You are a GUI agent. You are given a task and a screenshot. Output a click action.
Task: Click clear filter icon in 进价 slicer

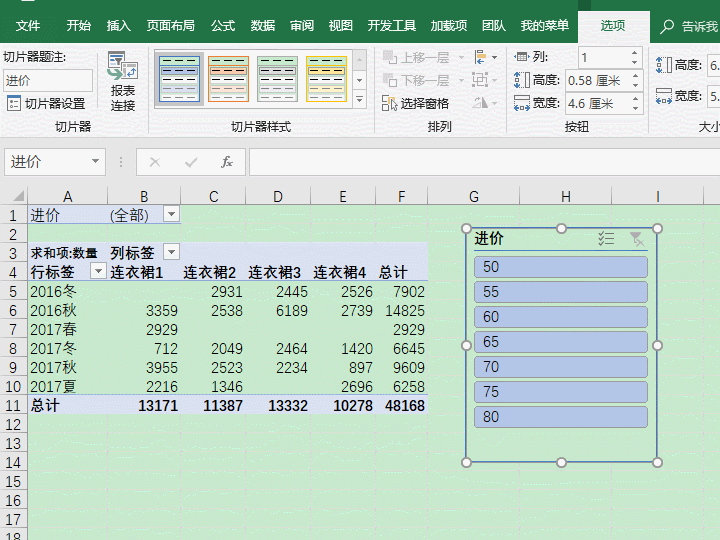(636, 238)
